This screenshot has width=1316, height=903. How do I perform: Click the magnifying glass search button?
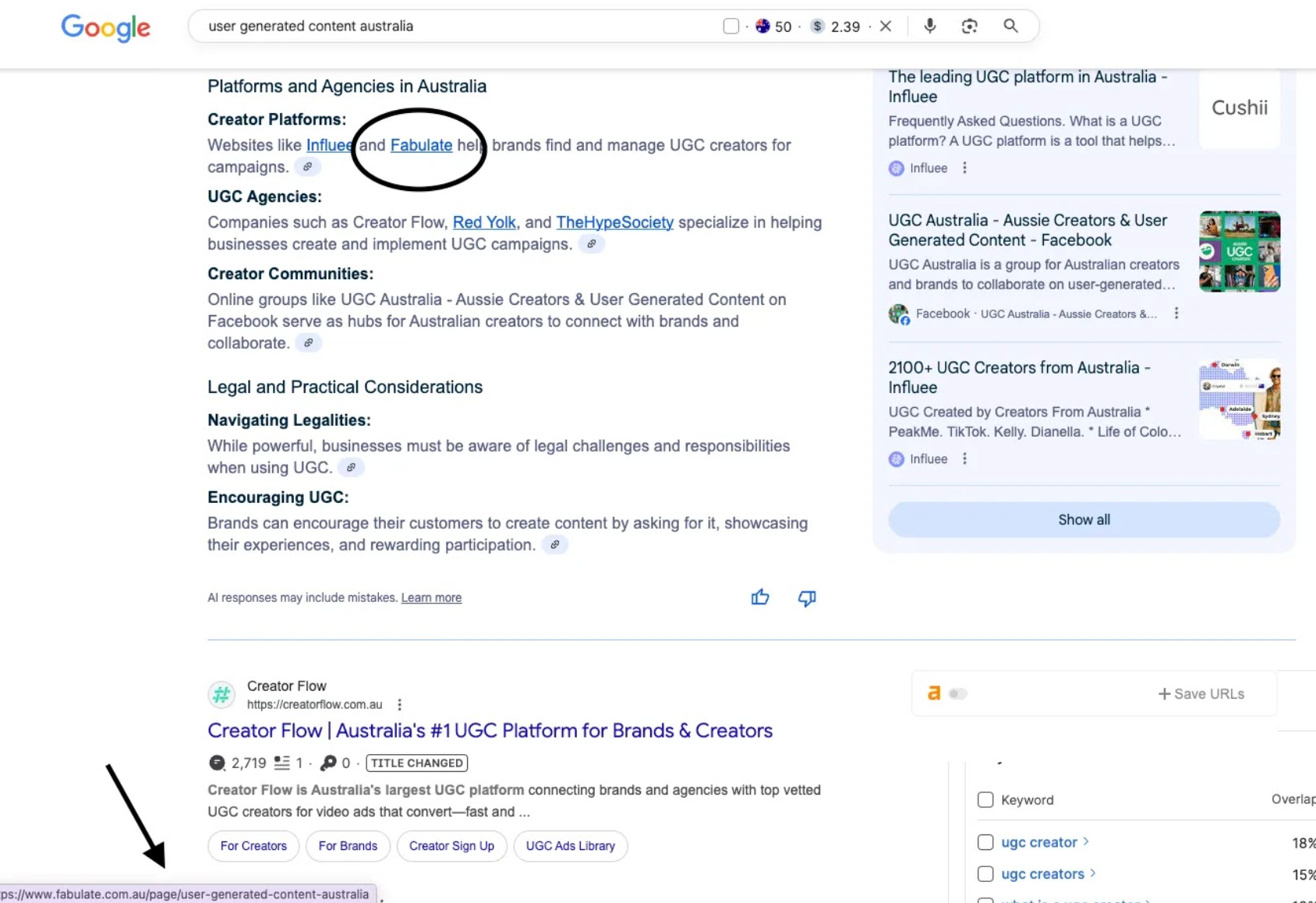[1010, 26]
